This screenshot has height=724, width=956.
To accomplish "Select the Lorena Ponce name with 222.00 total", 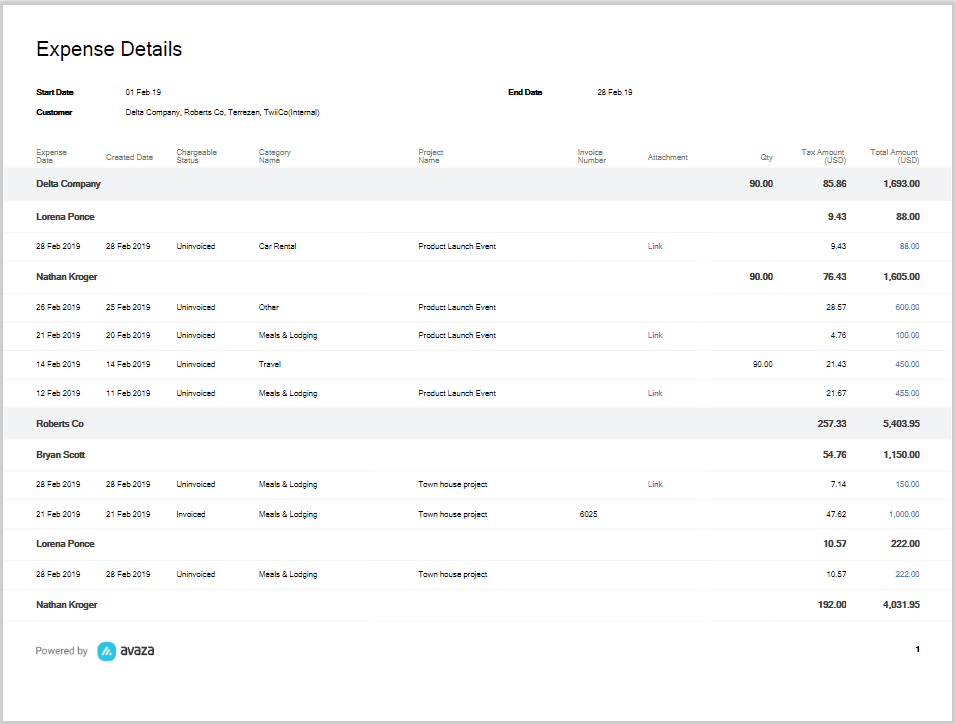I will pos(65,544).
